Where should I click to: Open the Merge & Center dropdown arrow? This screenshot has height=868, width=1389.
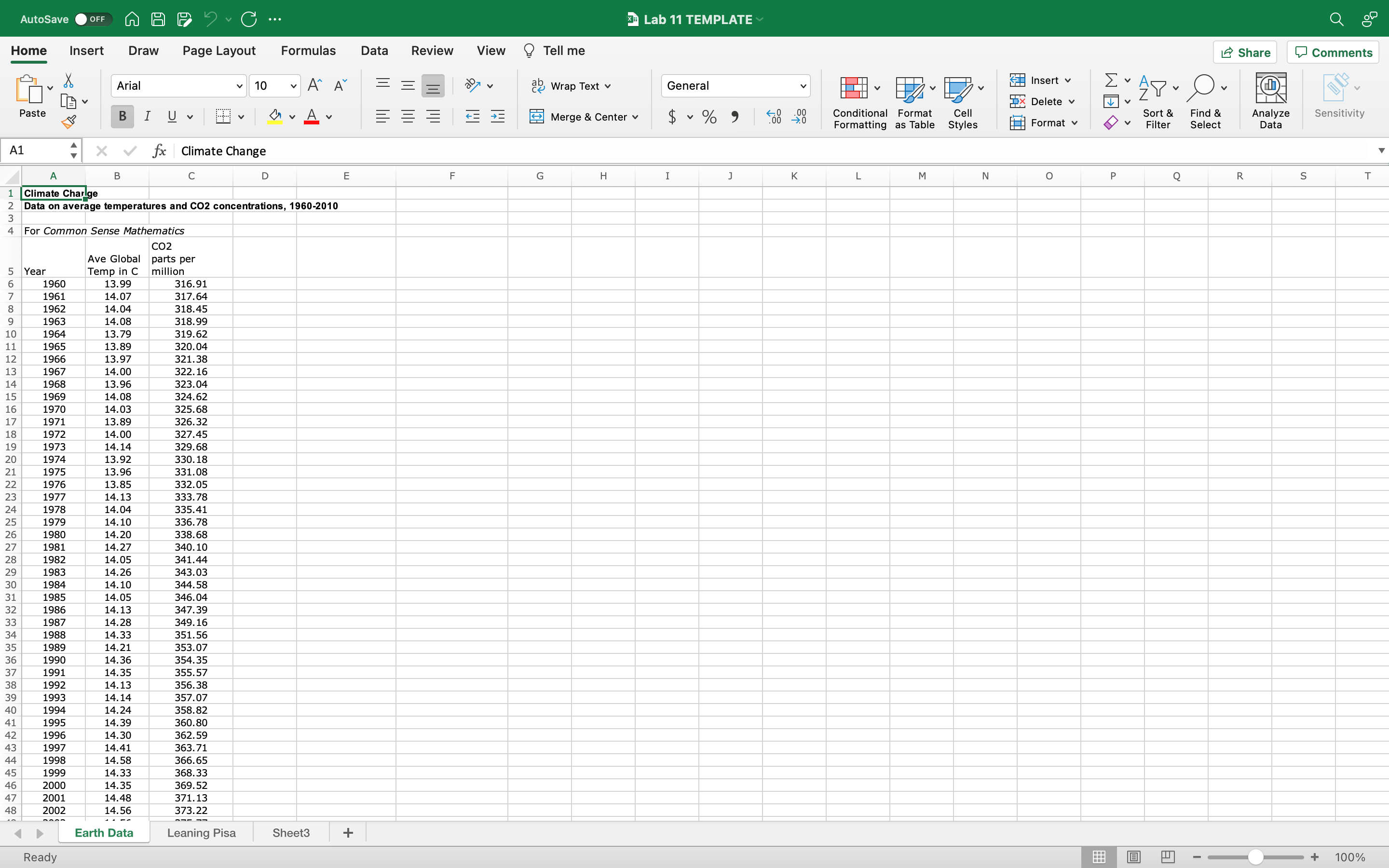tap(635, 117)
